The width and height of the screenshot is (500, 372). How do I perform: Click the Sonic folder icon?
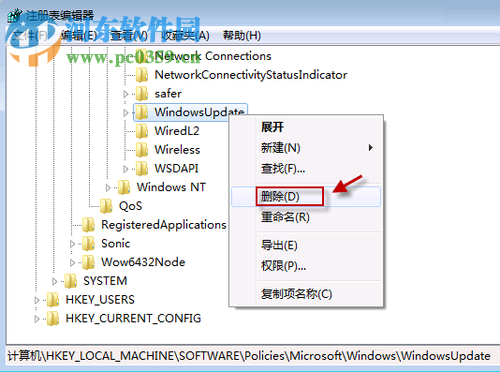(x=89, y=243)
